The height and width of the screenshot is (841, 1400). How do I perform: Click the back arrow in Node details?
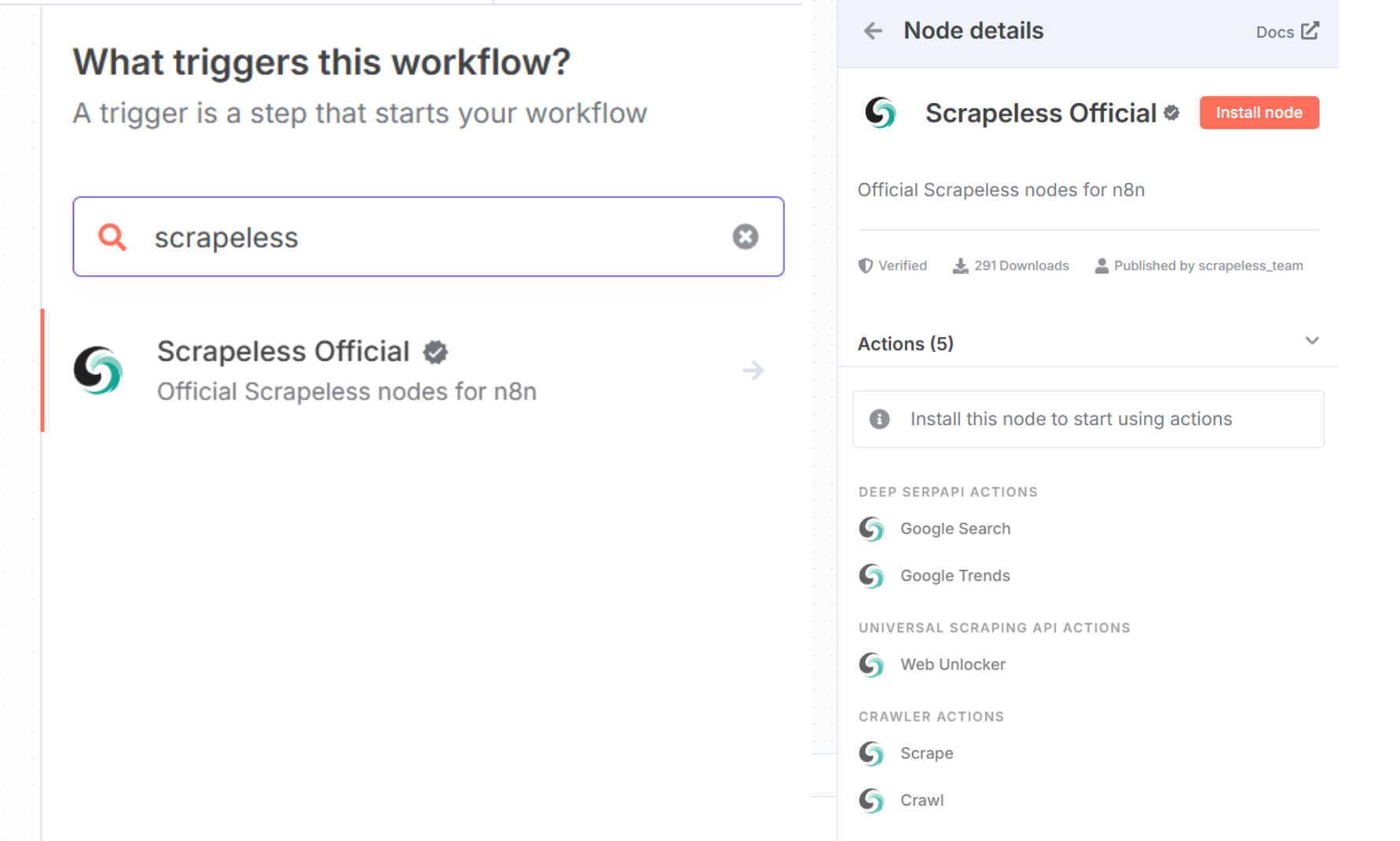tap(873, 31)
